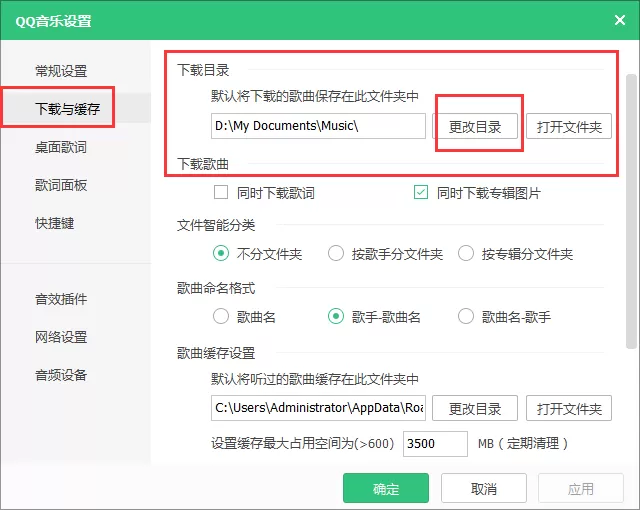Click the 下载目录 section heading
Image resolution: width=640 pixels, height=510 pixels.
(203, 70)
